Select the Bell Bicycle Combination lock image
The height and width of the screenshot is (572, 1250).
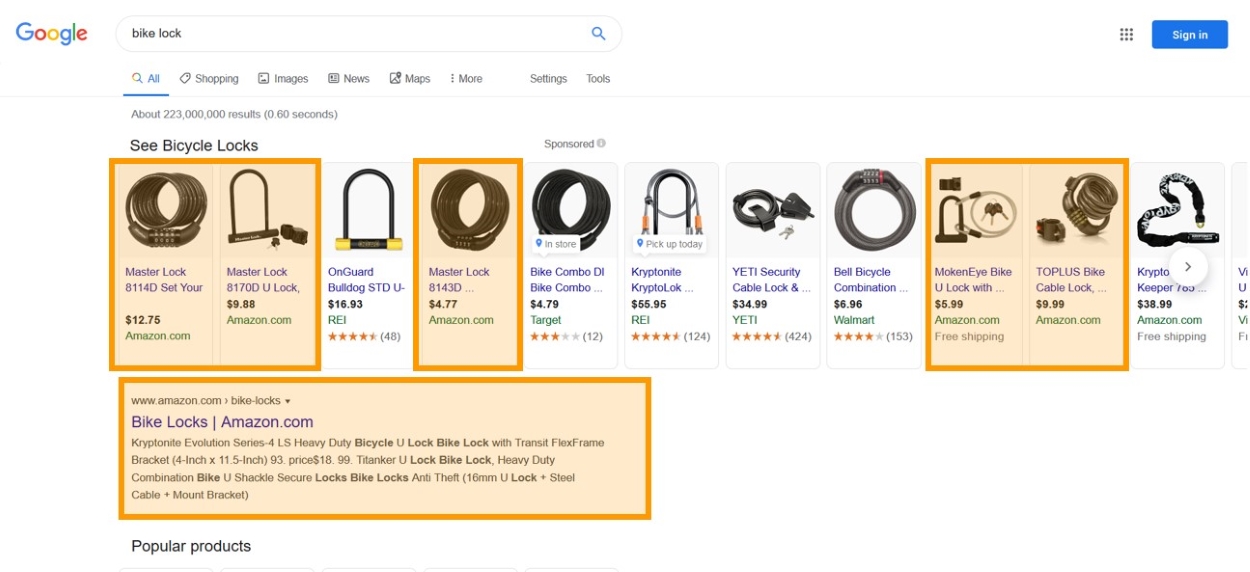point(874,210)
